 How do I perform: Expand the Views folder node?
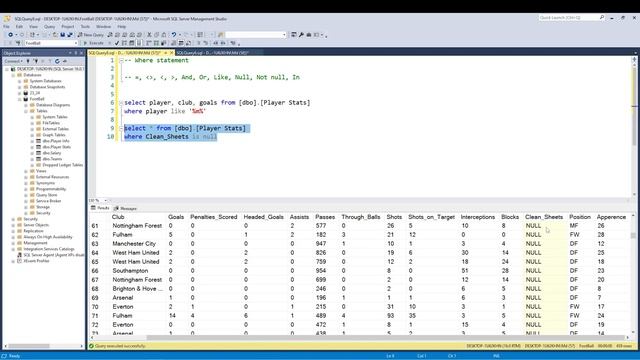26,171
